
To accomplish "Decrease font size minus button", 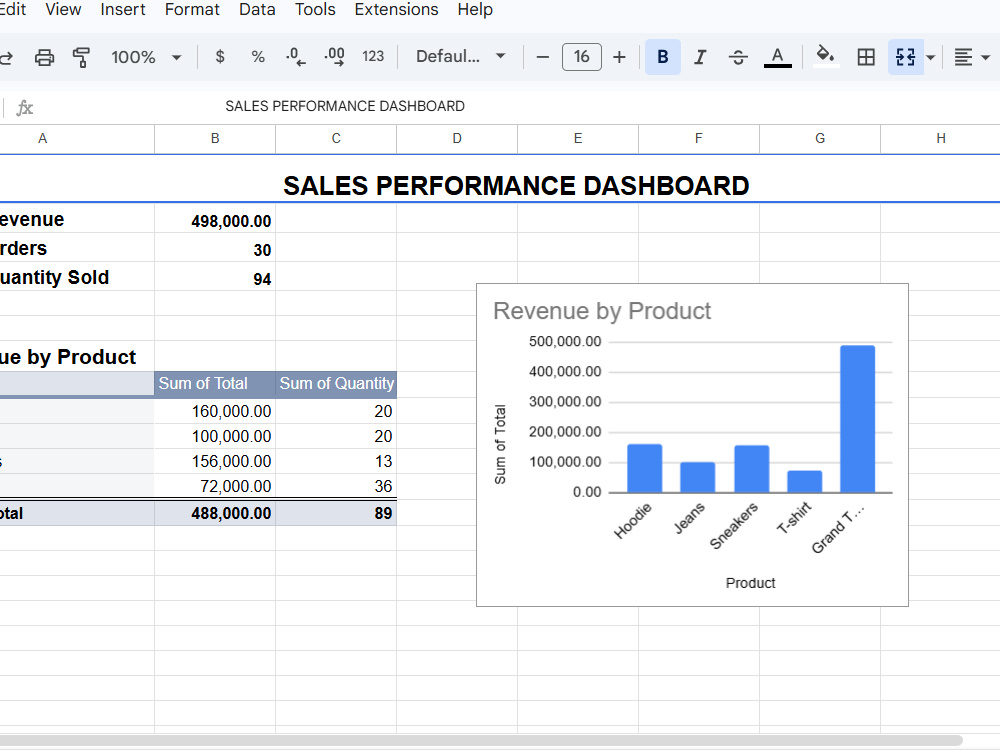I will click(543, 57).
